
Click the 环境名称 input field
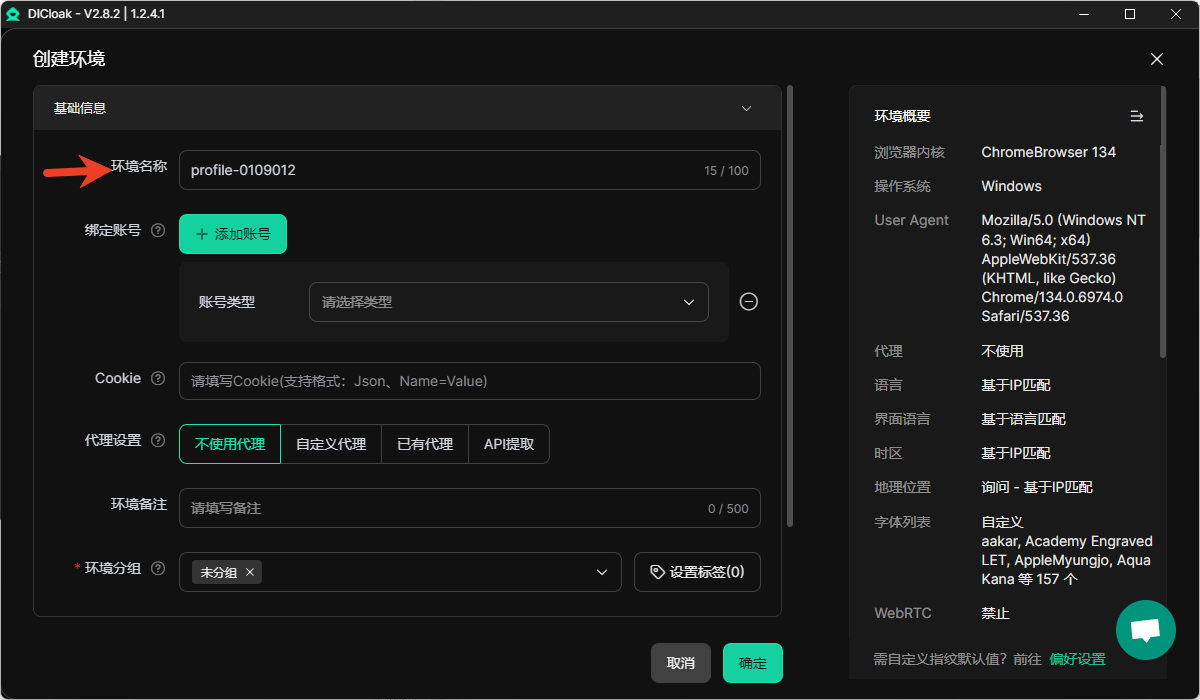[x=440, y=170]
